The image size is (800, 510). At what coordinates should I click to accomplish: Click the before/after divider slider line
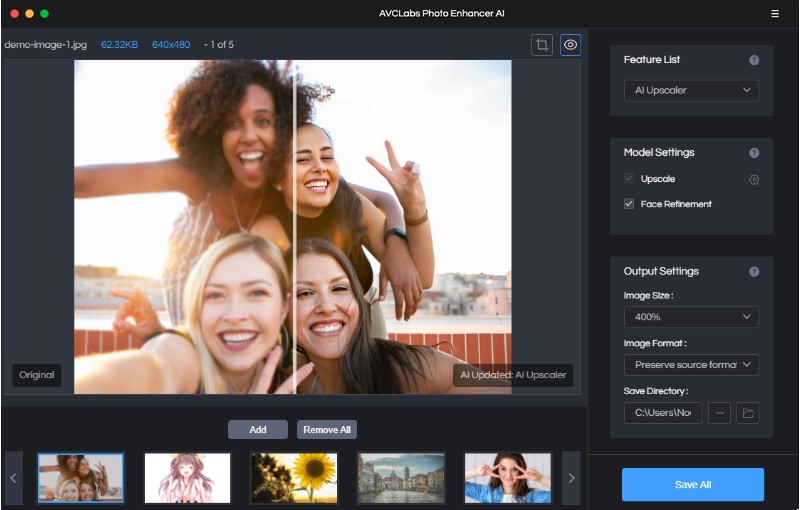point(294,227)
